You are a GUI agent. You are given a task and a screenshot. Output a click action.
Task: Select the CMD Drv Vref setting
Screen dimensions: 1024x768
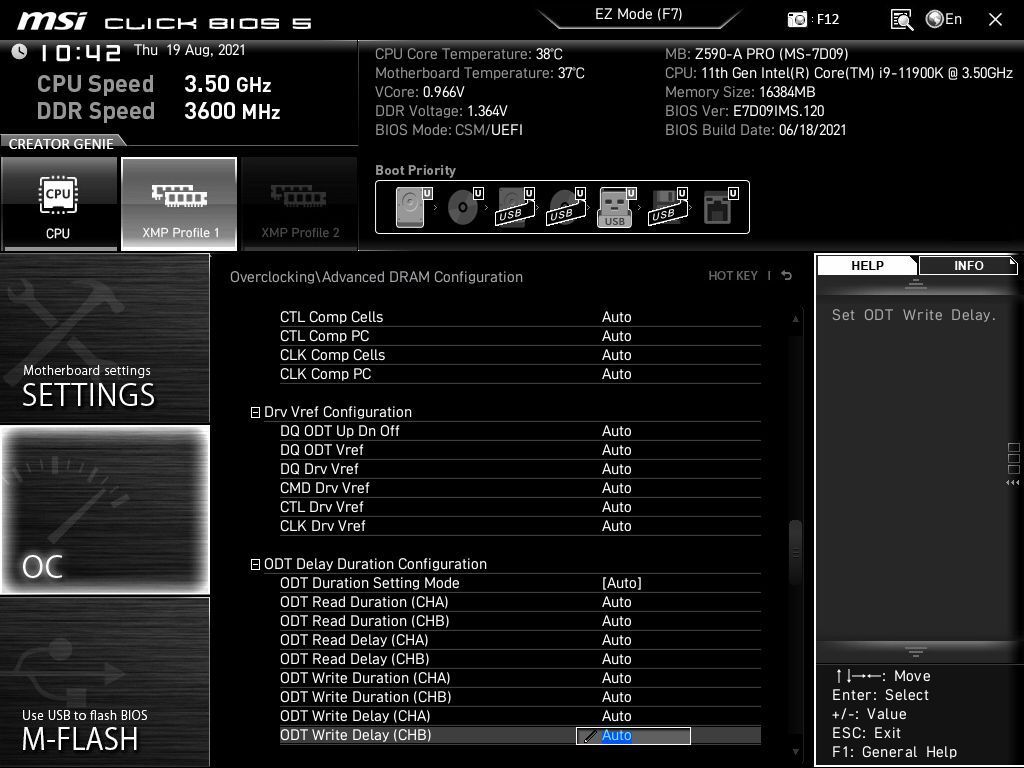tap(520, 488)
